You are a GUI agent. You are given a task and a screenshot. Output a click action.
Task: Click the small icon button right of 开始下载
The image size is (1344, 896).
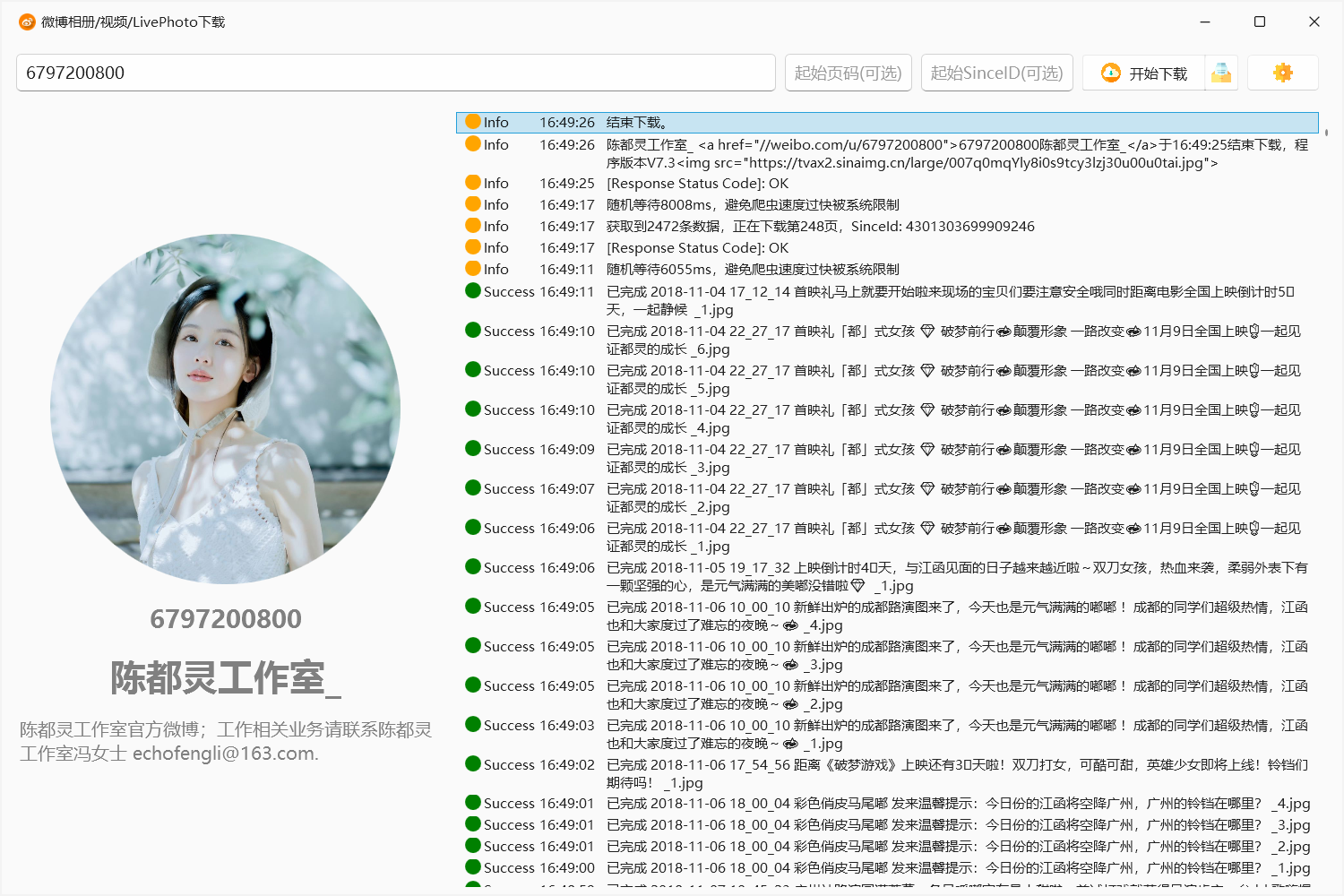1221,73
